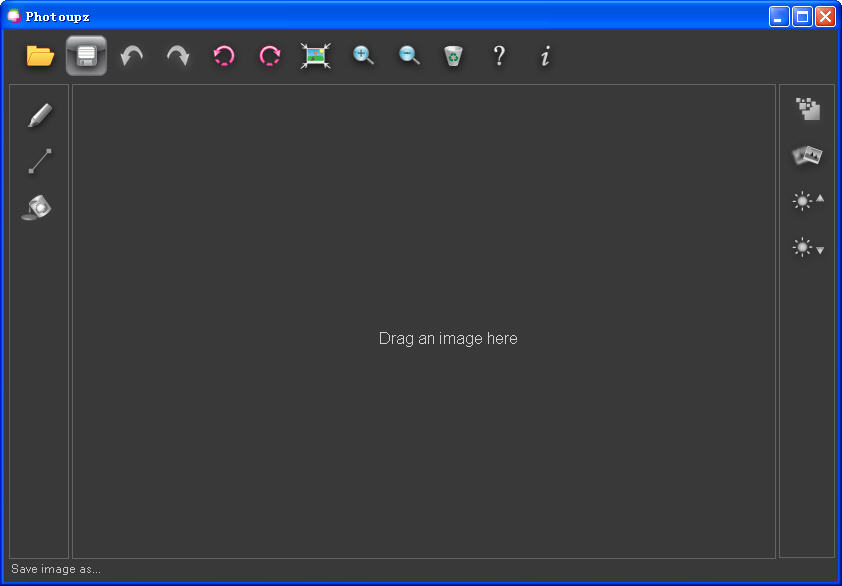Zoom out with the minus magnifier
Image resolution: width=842 pixels, height=586 pixels.
[x=409, y=55]
